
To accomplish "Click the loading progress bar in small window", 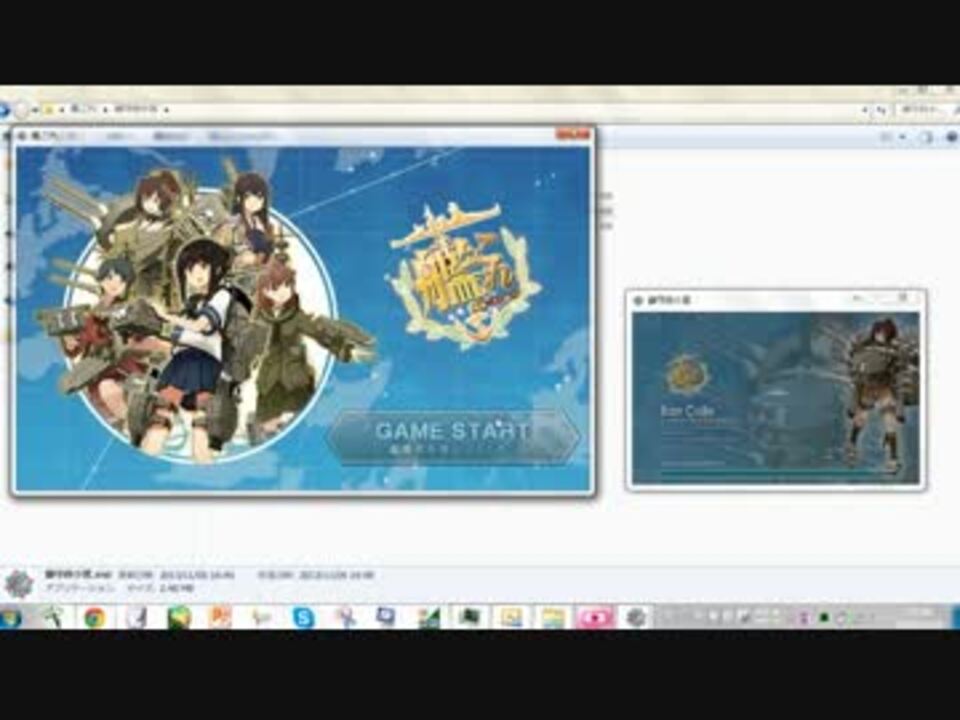I will click(775, 473).
